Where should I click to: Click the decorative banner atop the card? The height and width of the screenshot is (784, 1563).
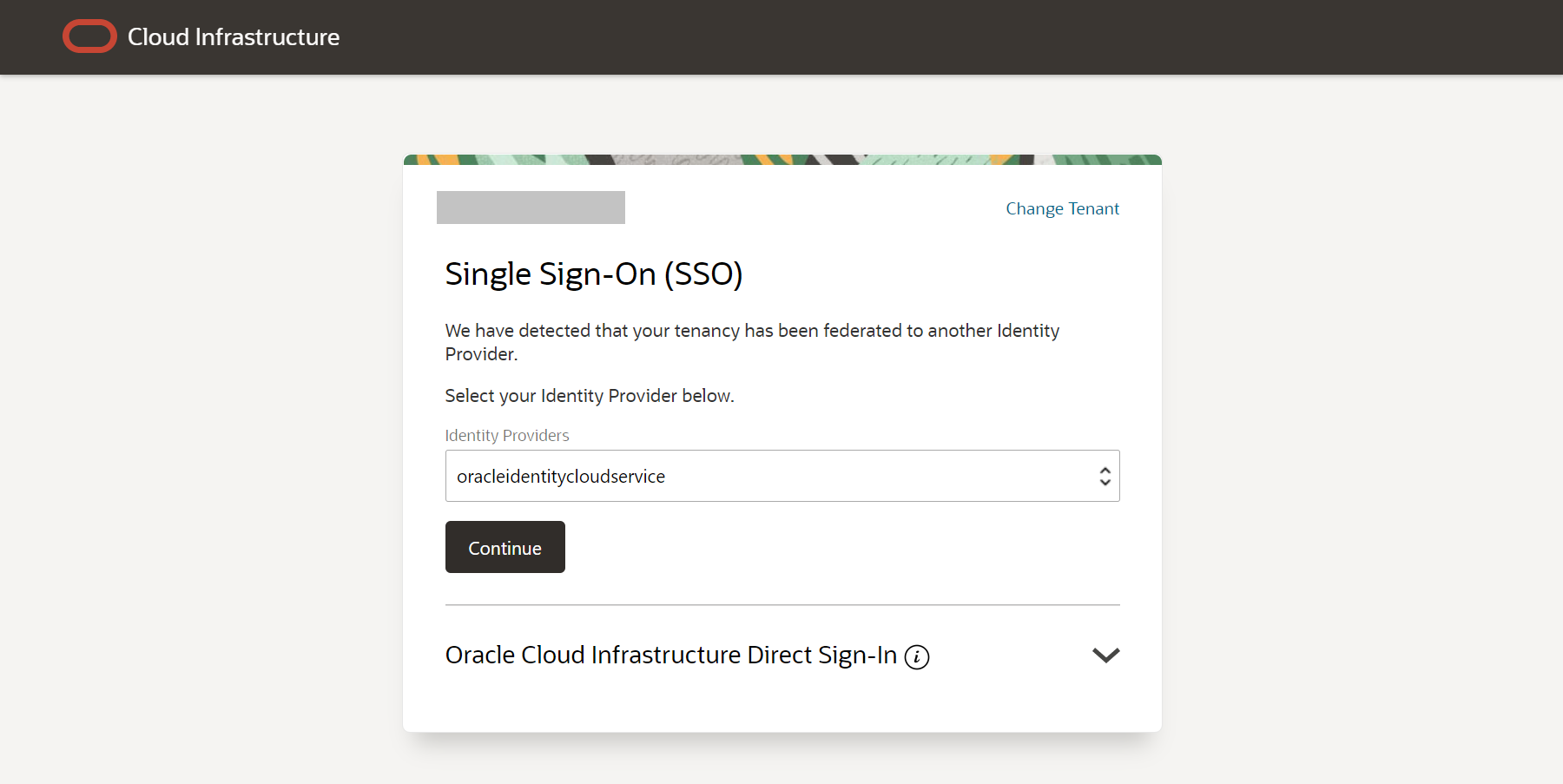pos(781,160)
